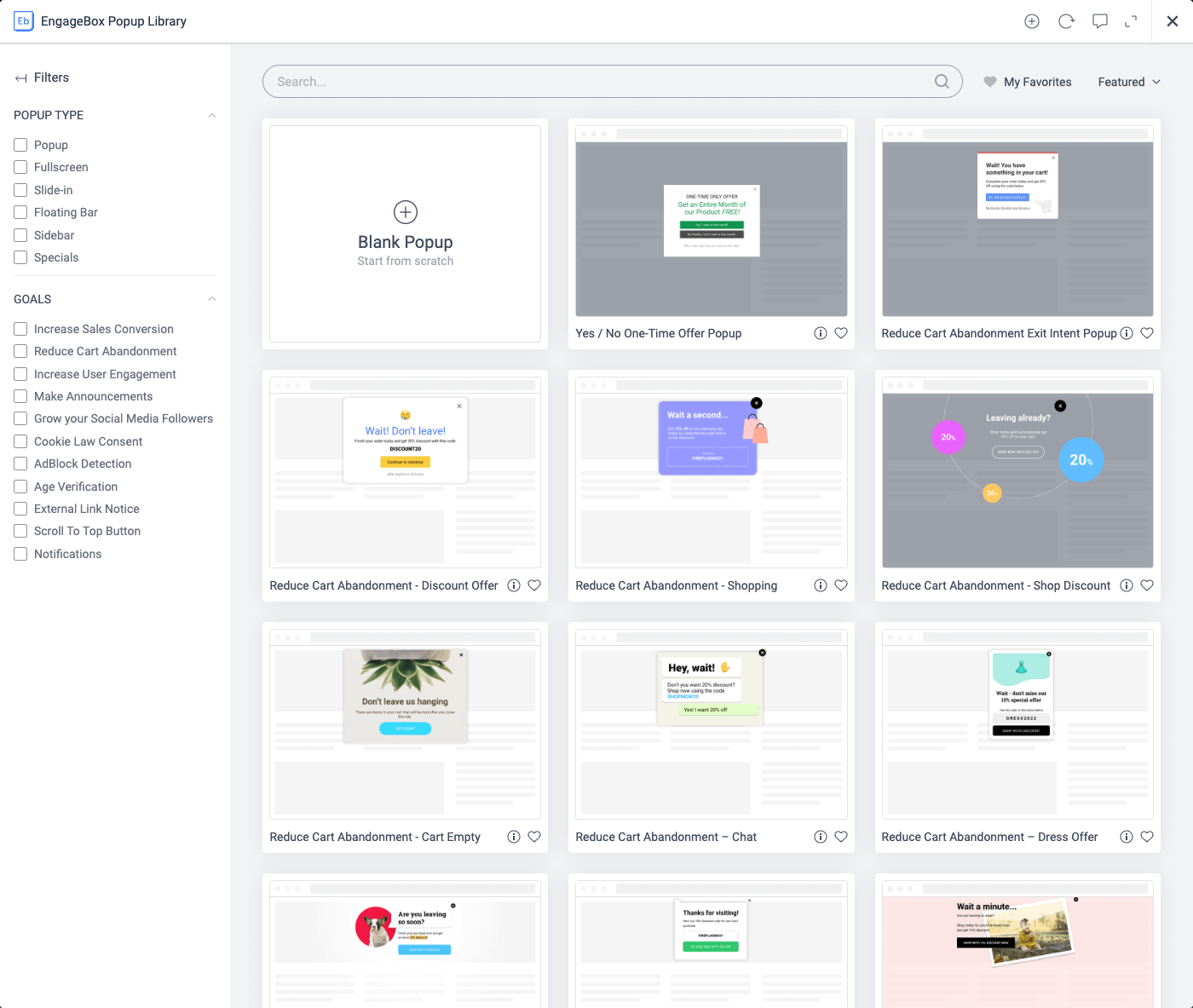
Task: Enable Scroll To Top Button goal
Action: pyautogui.click(x=20, y=531)
